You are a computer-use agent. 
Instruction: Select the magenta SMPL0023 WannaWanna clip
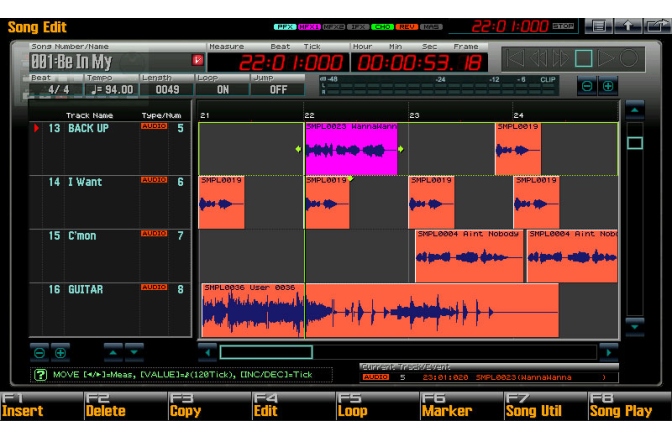[350, 150]
